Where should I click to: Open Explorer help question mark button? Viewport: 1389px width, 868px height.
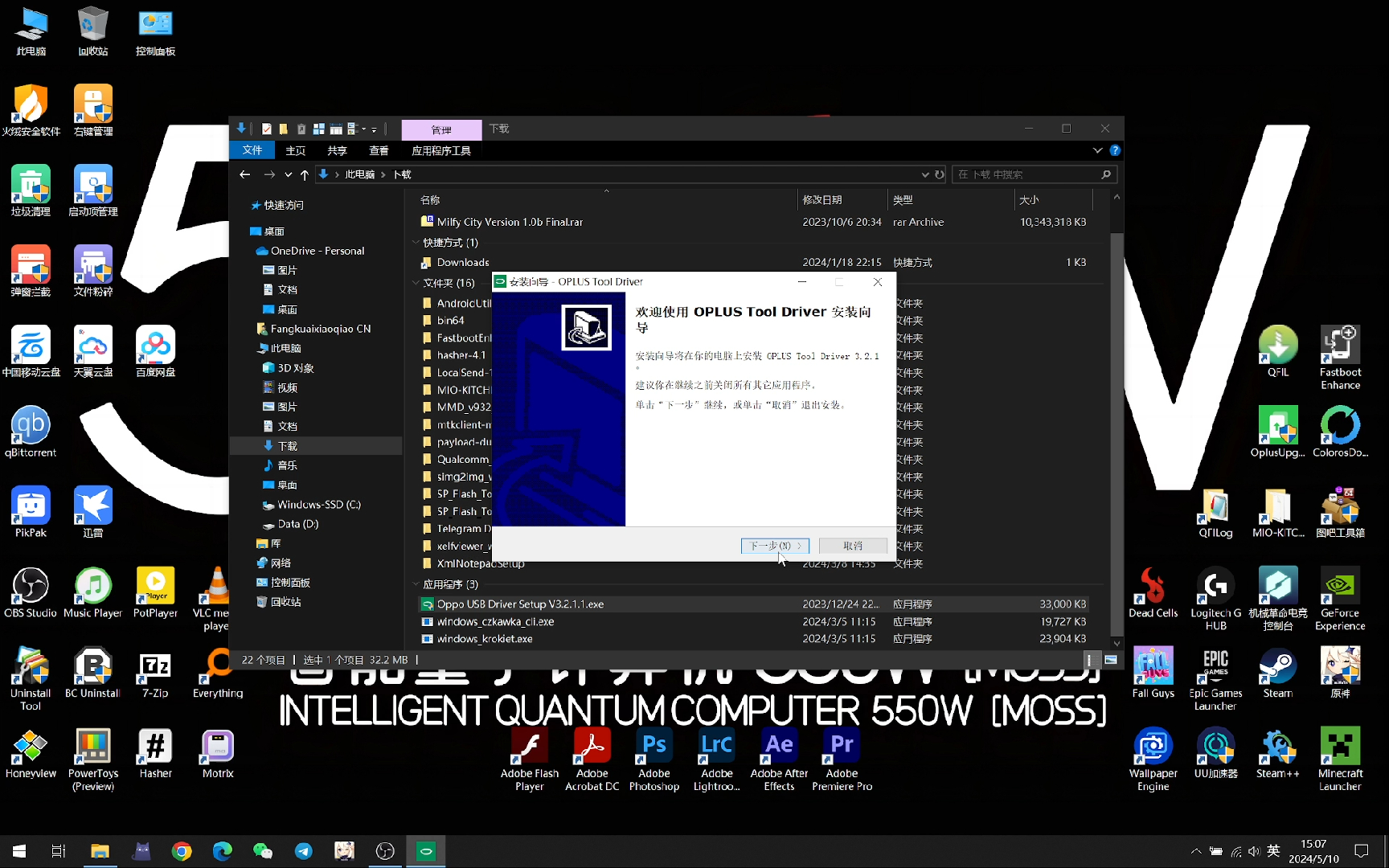coord(1115,150)
